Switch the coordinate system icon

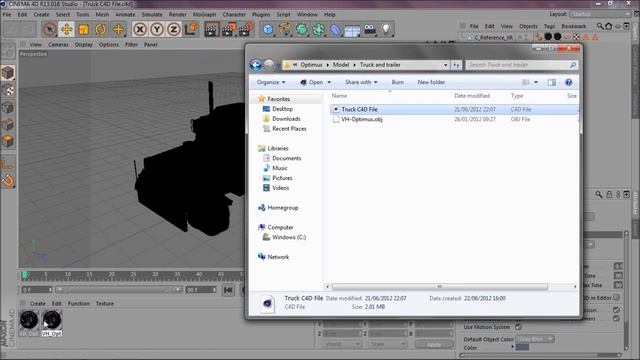[x=191, y=29]
